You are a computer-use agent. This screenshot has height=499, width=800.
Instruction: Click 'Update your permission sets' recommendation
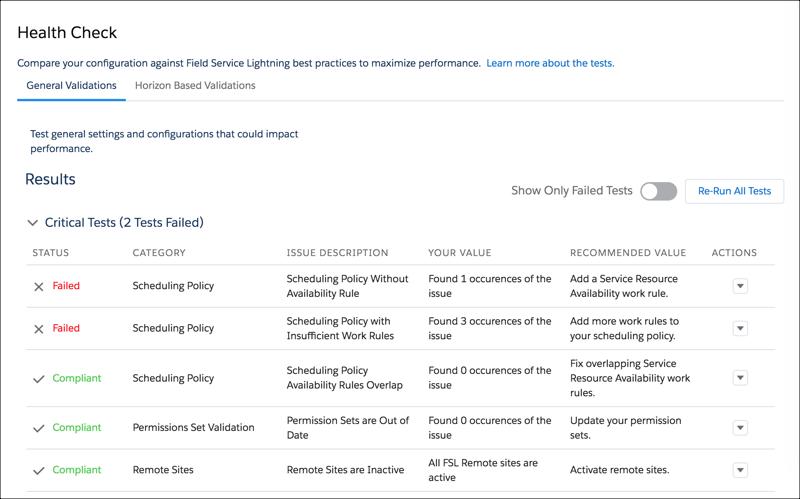pyautogui.click(x=626, y=428)
